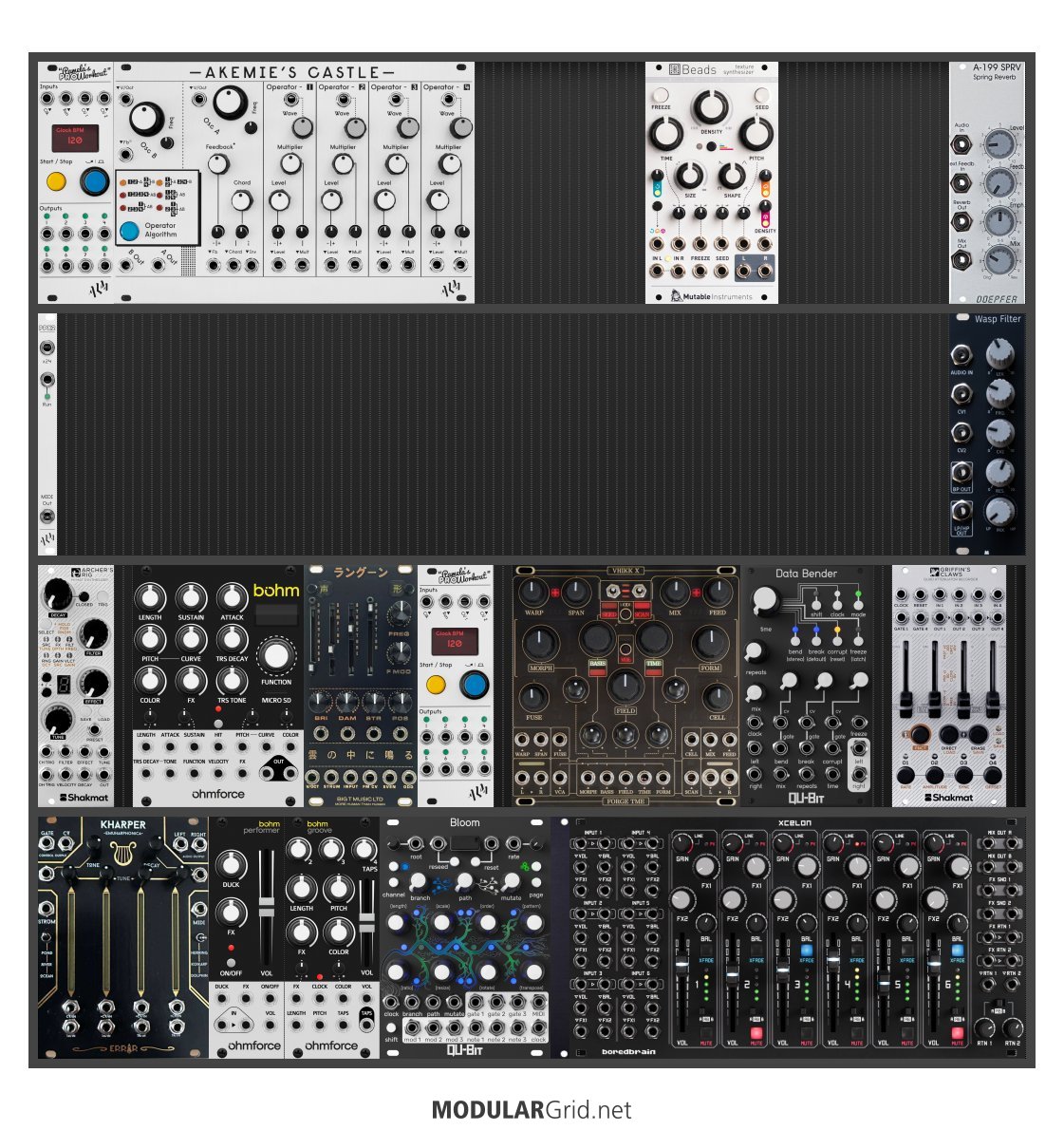This screenshot has height=1130, width=1064.
Task: Click the Reseed button on Bloom
Action: [x=456, y=860]
